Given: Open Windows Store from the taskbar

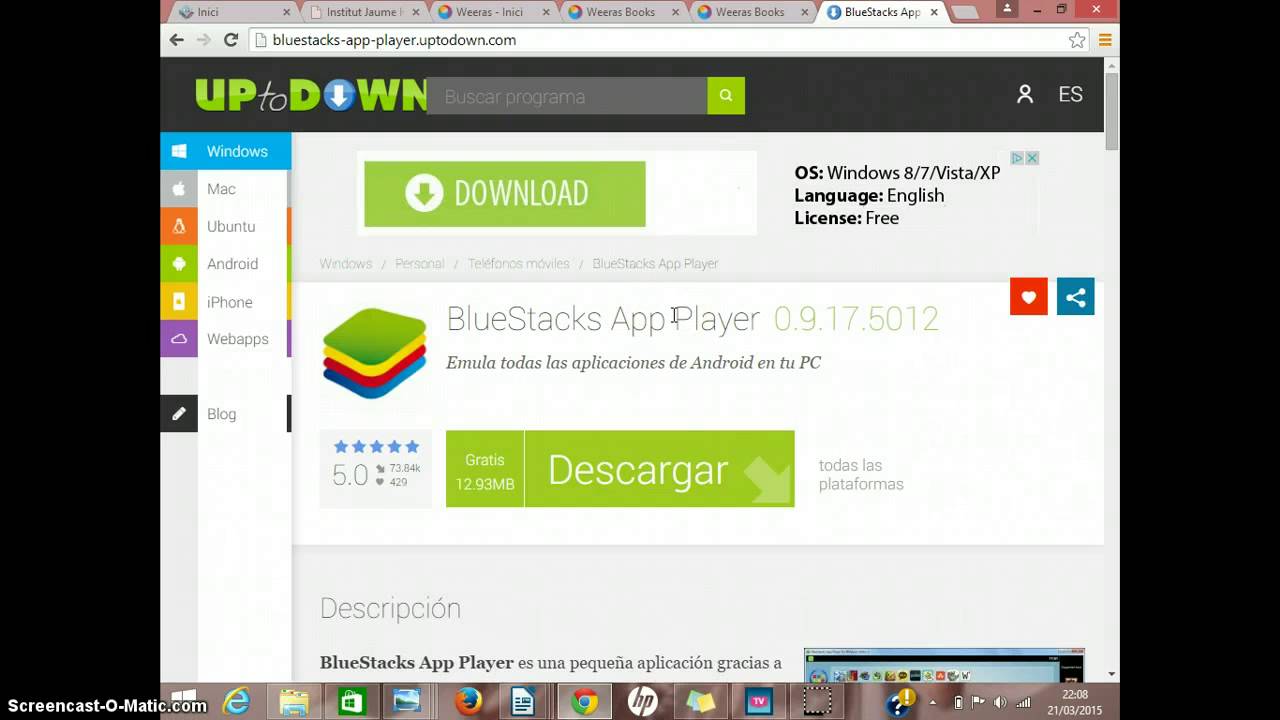Looking at the screenshot, I should point(351,702).
